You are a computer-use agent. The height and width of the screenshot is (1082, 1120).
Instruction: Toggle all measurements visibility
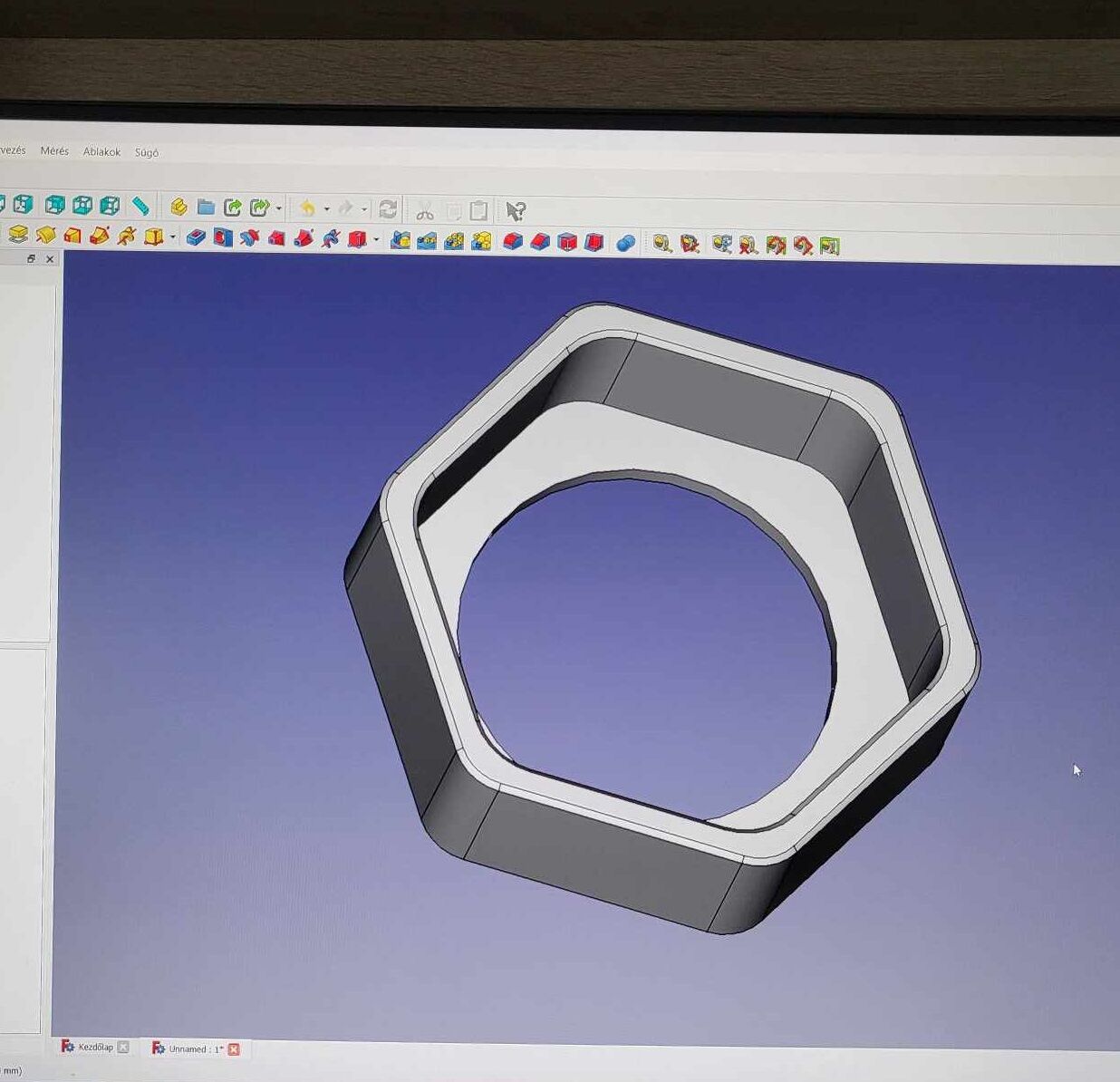point(775,245)
